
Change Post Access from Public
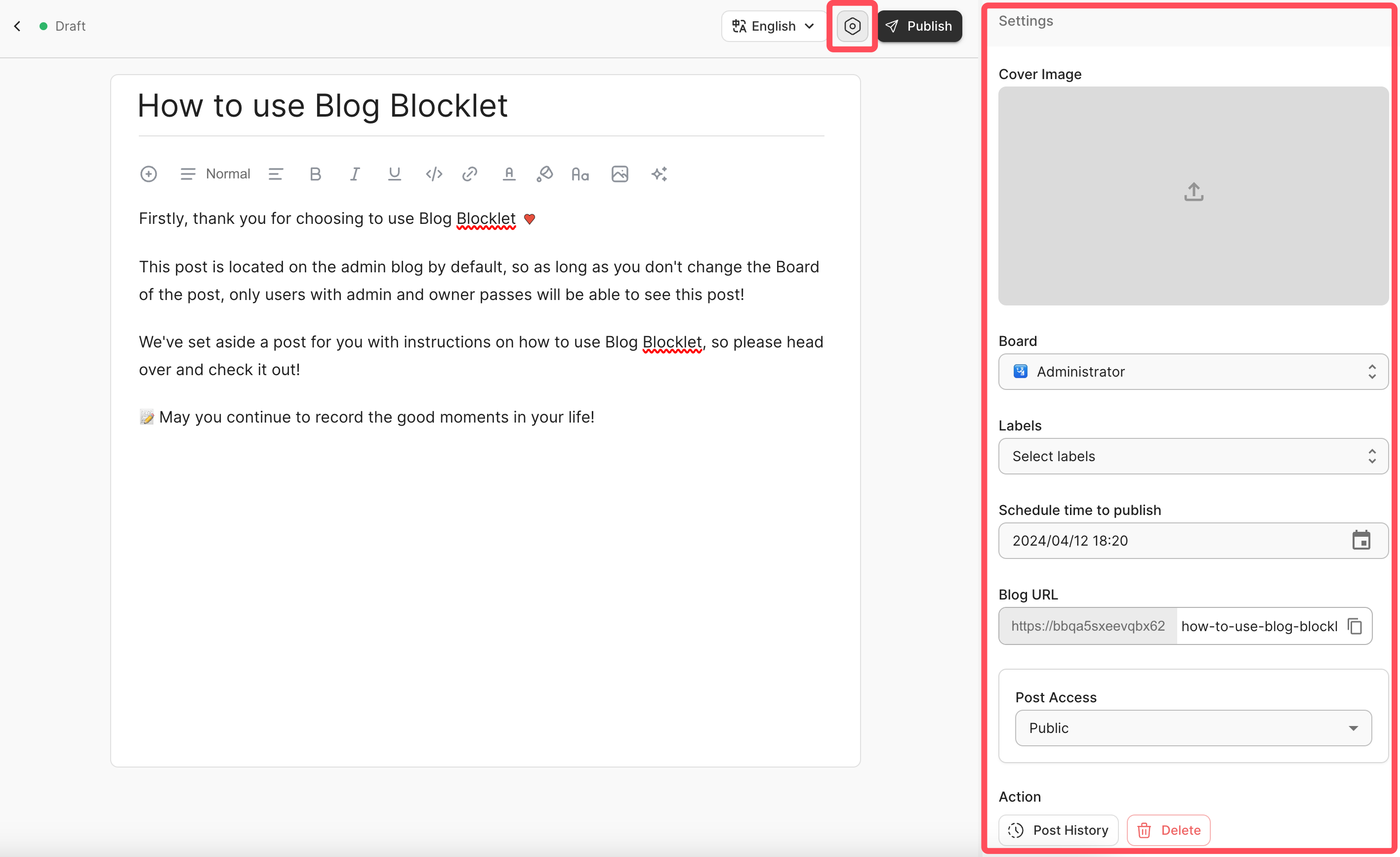click(1193, 728)
